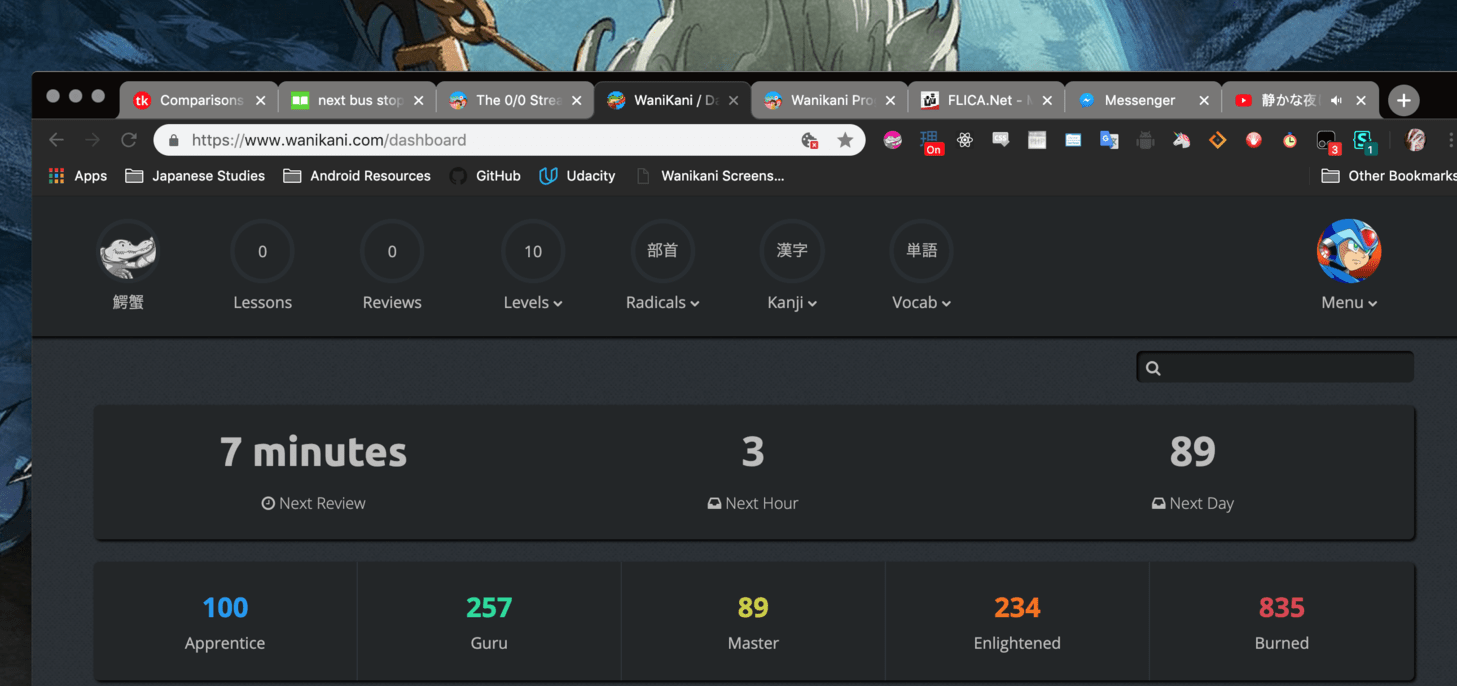1457x686 pixels.
Task: Open the Udacity bookmark
Action: click(577, 176)
